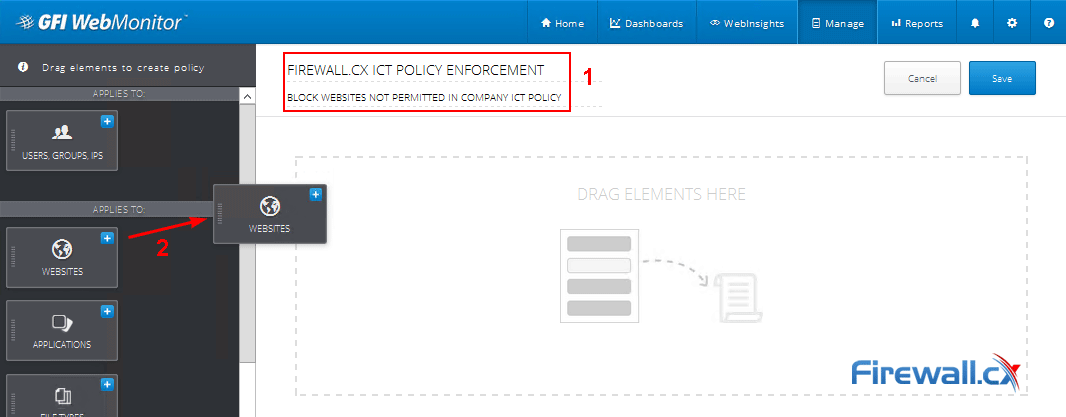This screenshot has height=417, width=1066.
Task: Click the info icon beside Drag elements
Action: (x=23, y=67)
